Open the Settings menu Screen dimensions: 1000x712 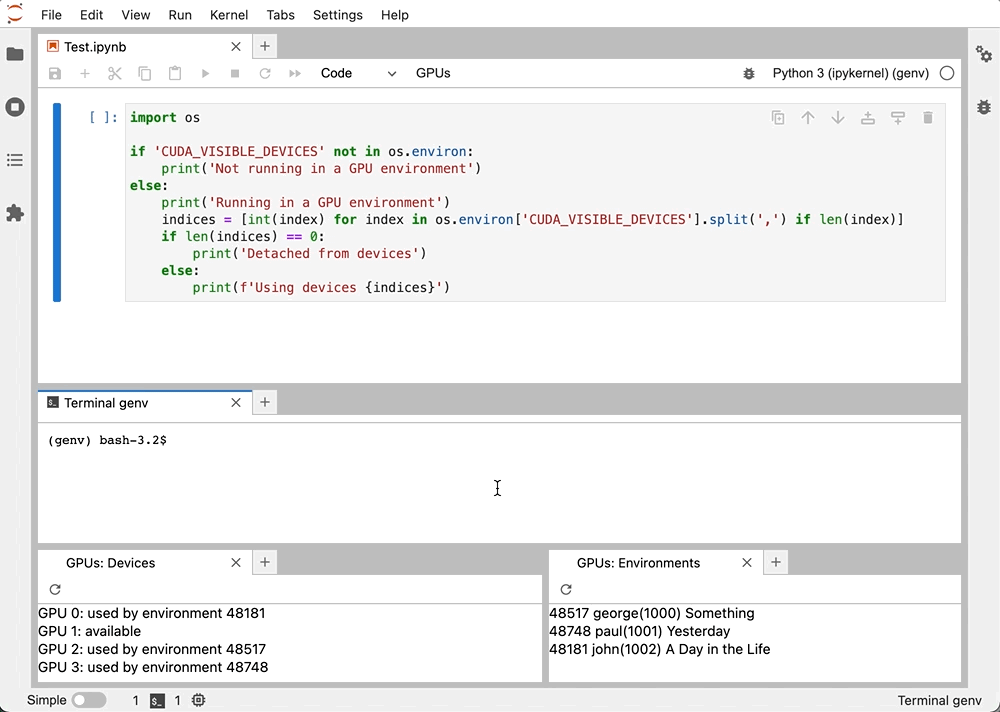click(x=337, y=15)
